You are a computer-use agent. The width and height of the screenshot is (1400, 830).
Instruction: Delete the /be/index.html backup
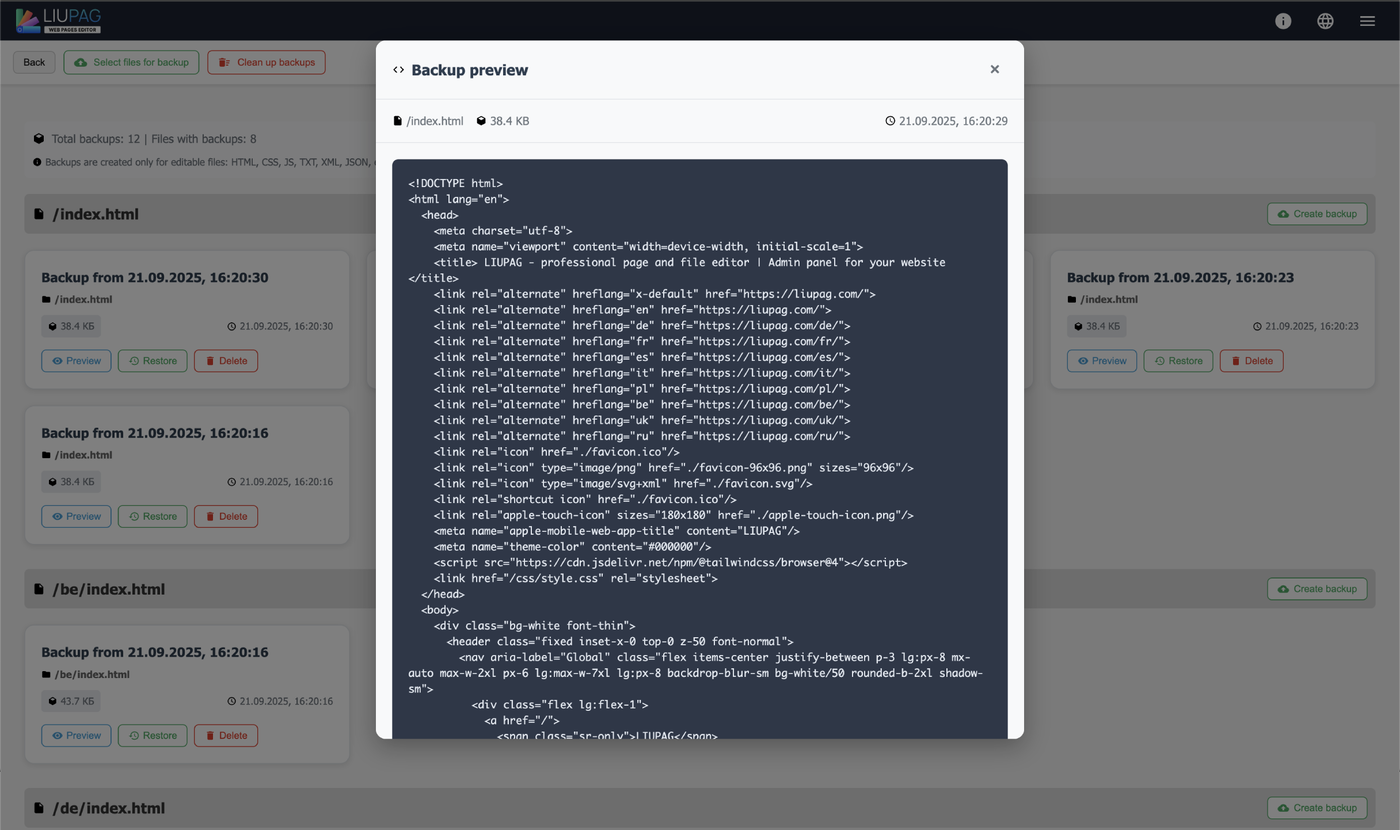[225, 736]
